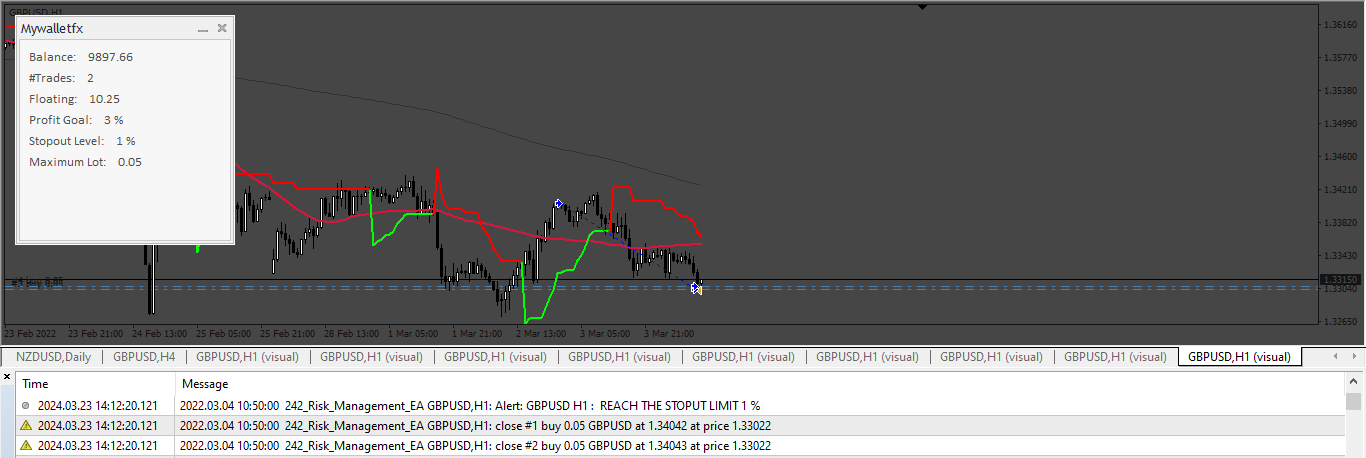
Task: Click the 3 Mar 21:00 time label
Action: tap(668, 333)
